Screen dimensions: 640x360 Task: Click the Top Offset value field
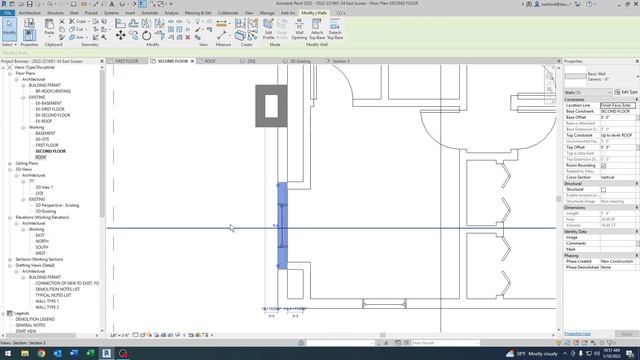(618, 147)
